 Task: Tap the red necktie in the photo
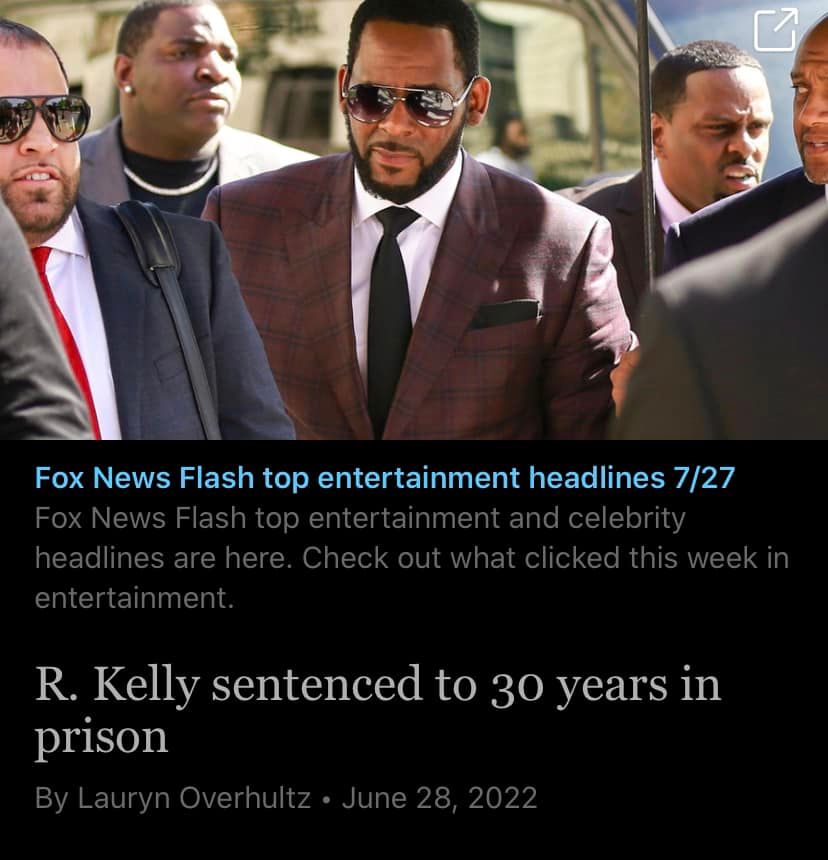pos(66,340)
